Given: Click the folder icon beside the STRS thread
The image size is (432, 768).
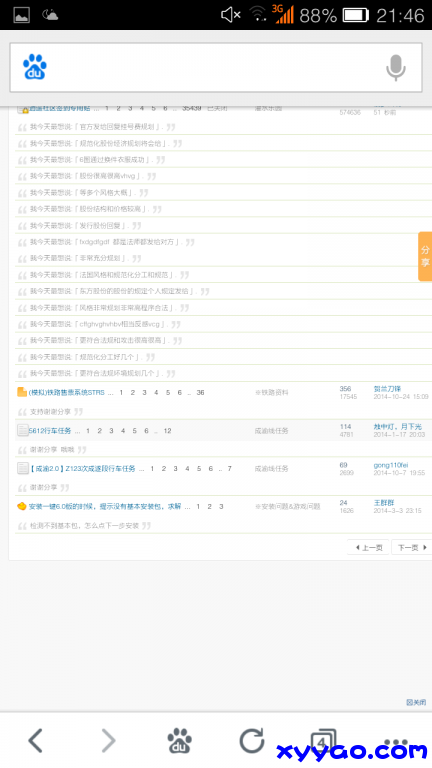Looking at the screenshot, I should (x=22, y=392).
